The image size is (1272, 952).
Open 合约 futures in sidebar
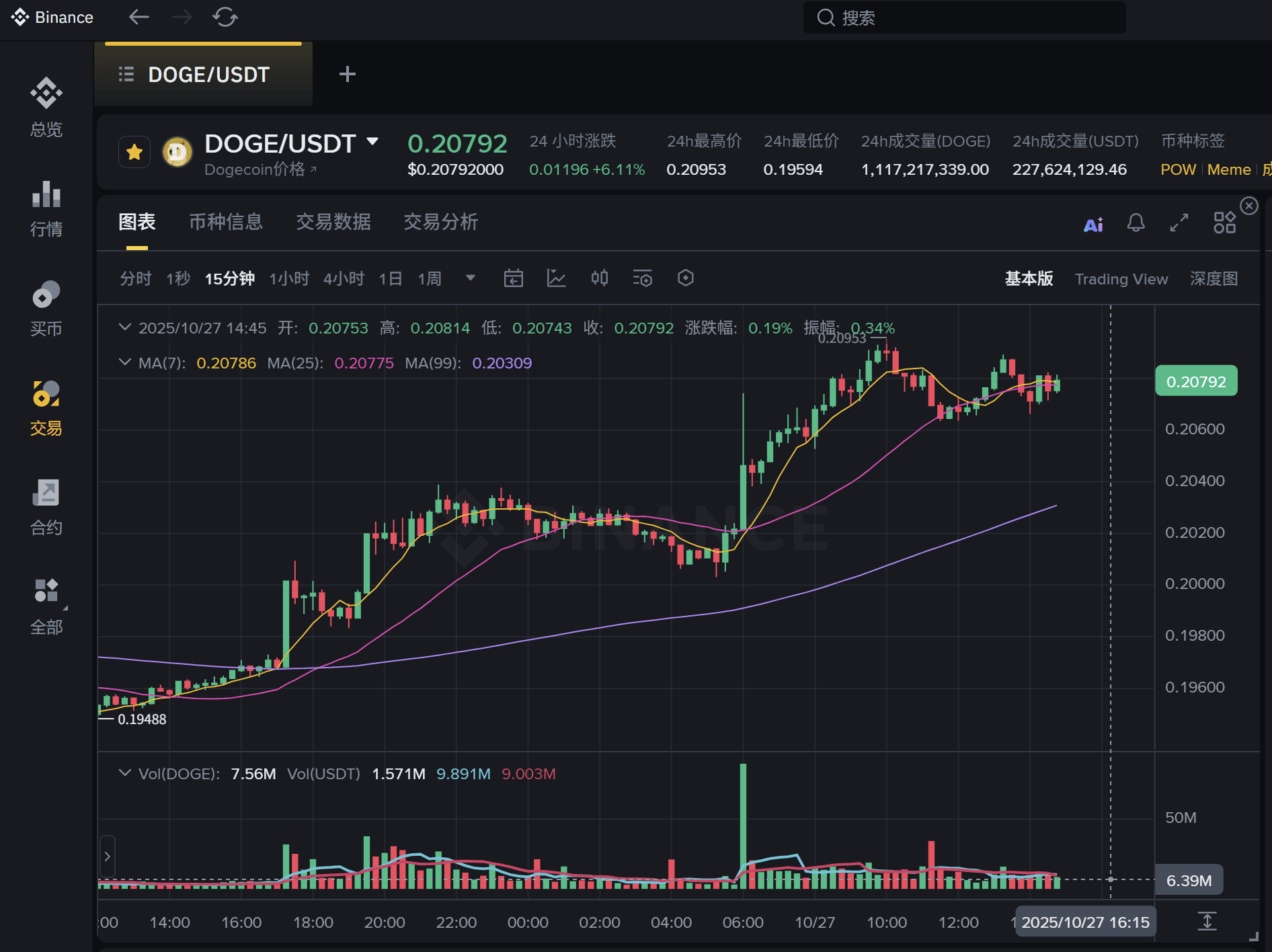pos(46,507)
